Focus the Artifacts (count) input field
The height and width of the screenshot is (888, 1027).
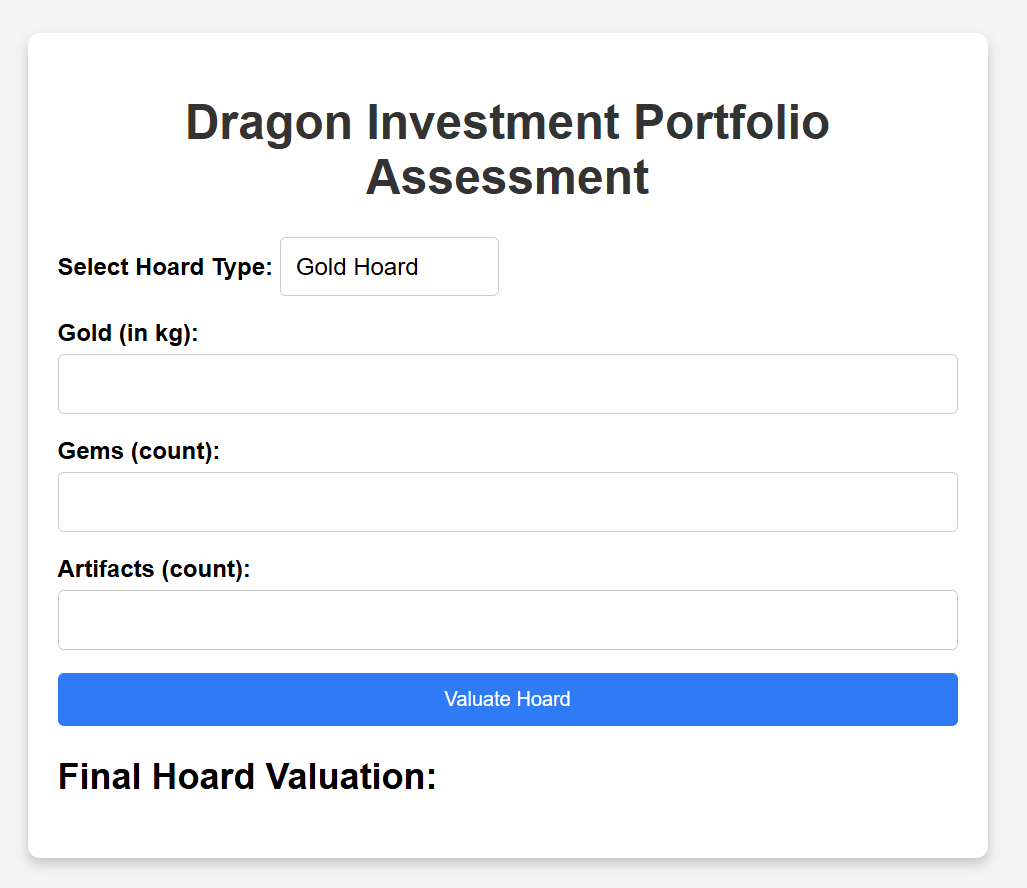(508, 620)
